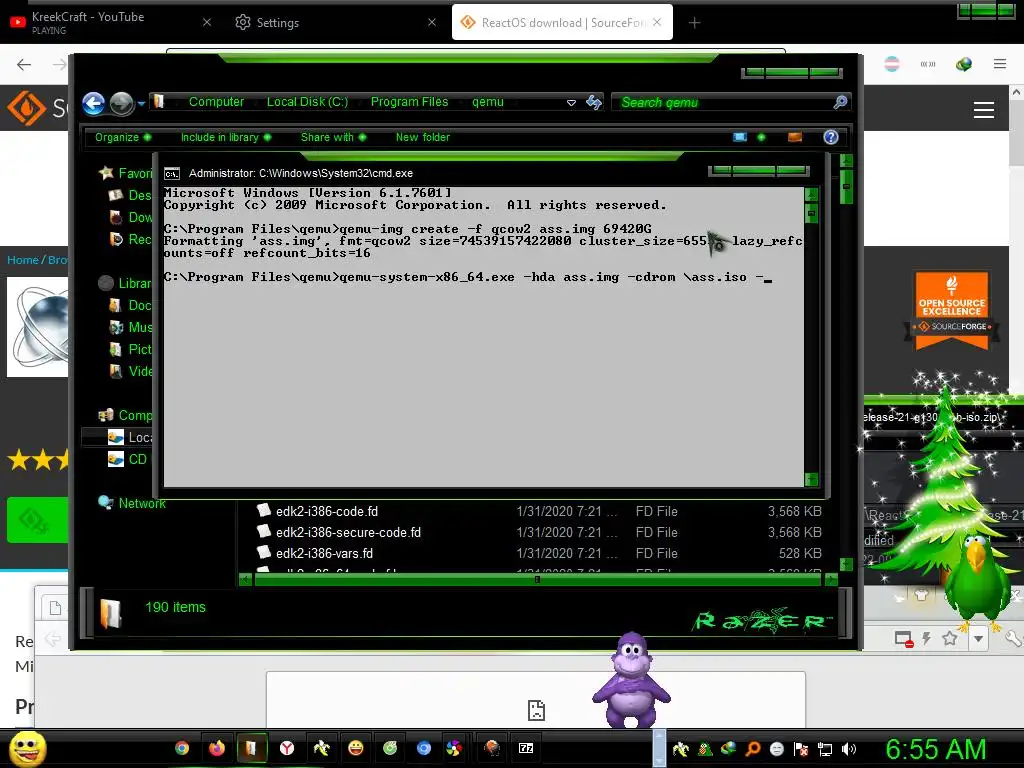Select the Documents library icon
This screenshot has width=1024, height=768.
click(116, 305)
